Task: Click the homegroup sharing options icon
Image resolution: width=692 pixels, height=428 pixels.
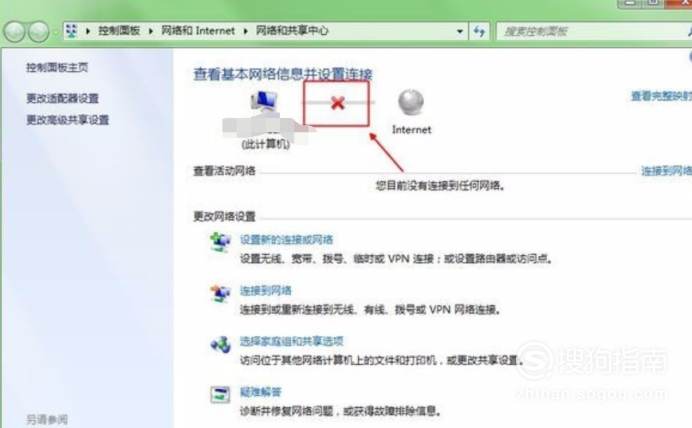Action: click(220, 344)
